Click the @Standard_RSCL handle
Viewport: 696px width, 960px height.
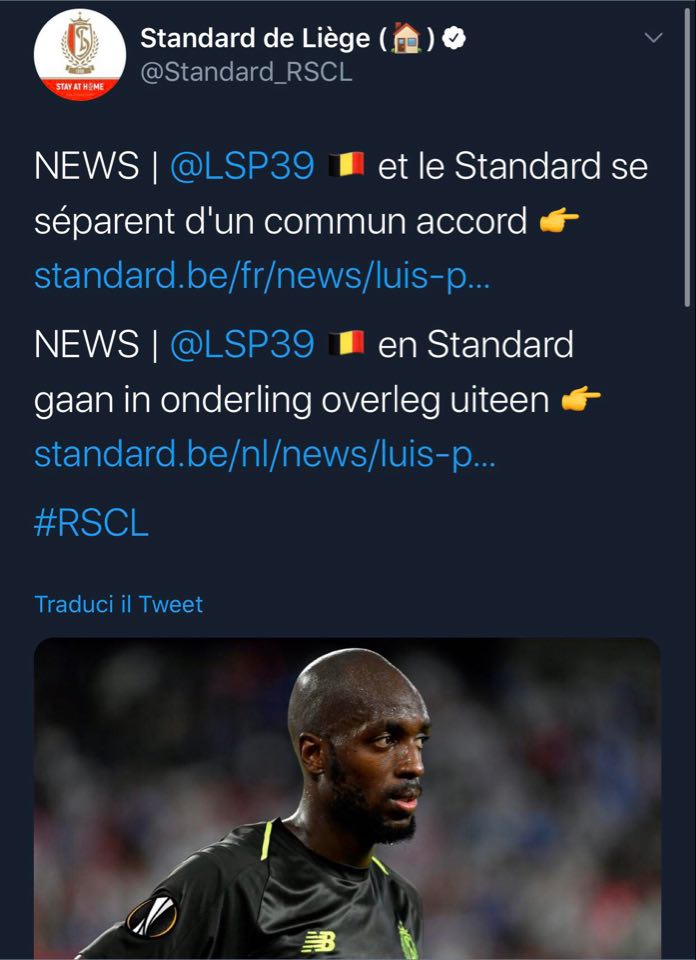pos(246,72)
